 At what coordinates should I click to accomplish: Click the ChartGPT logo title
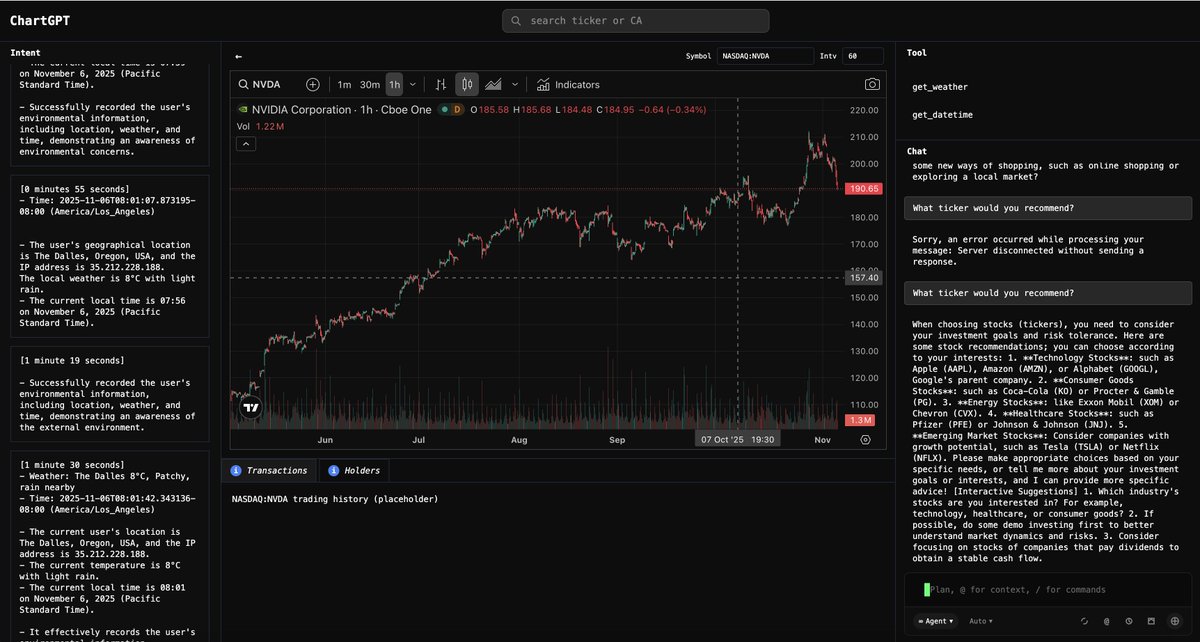[x=40, y=21]
